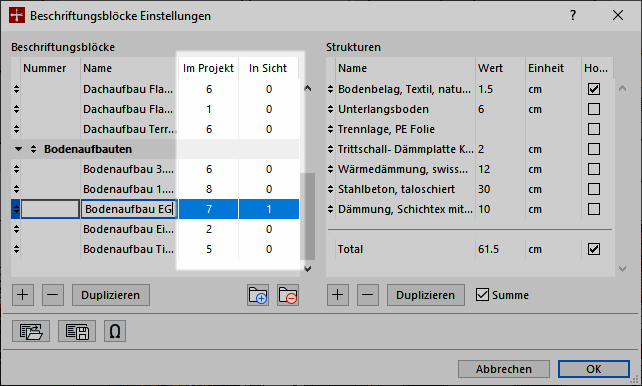Toggle the Total row checkbox

594,249
